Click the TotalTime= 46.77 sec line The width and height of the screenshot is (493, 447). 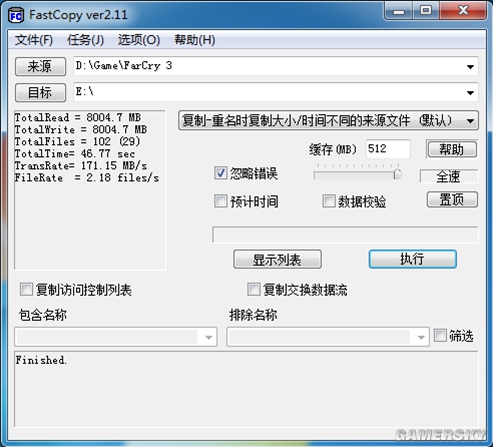(75, 154)
